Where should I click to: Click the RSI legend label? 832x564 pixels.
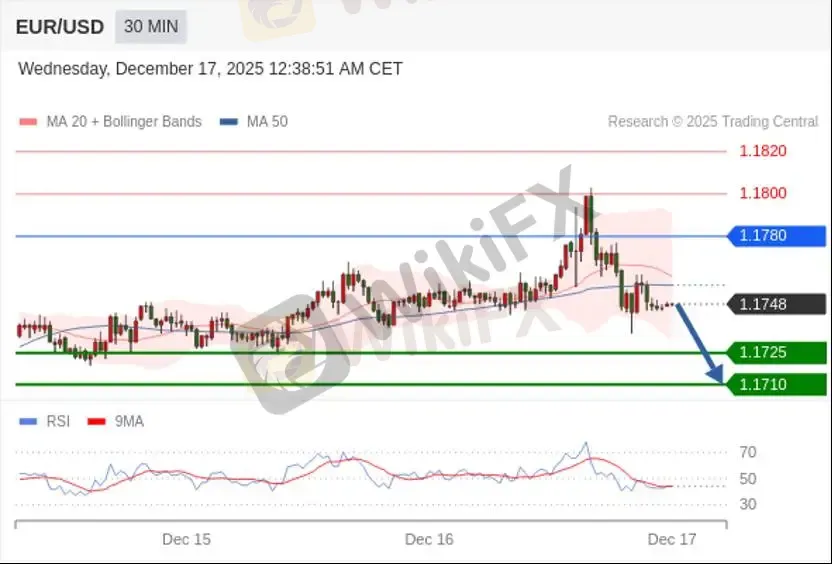coord(58,421)
